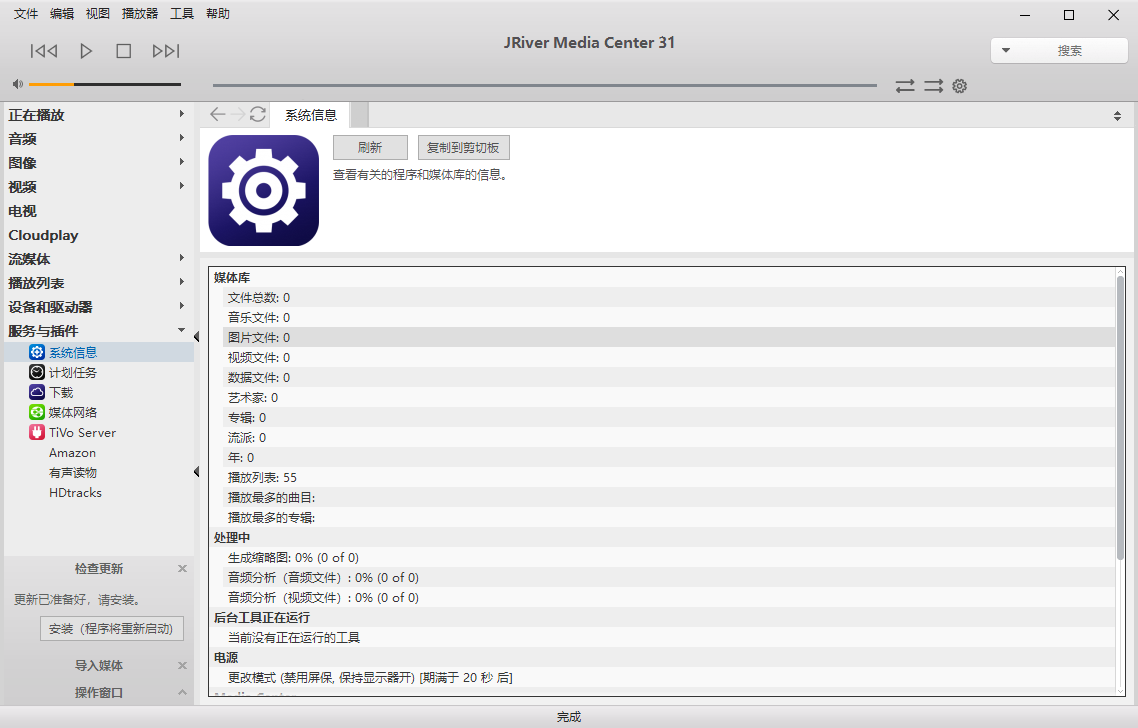Click the 系统信息 gear icon in sidebar
Viewport: 1138px width, 728px height.
click(37, 352)
